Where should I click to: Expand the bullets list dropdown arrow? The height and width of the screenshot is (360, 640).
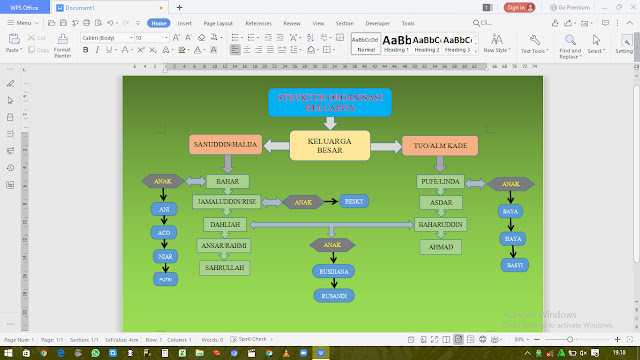click(242, 38)
